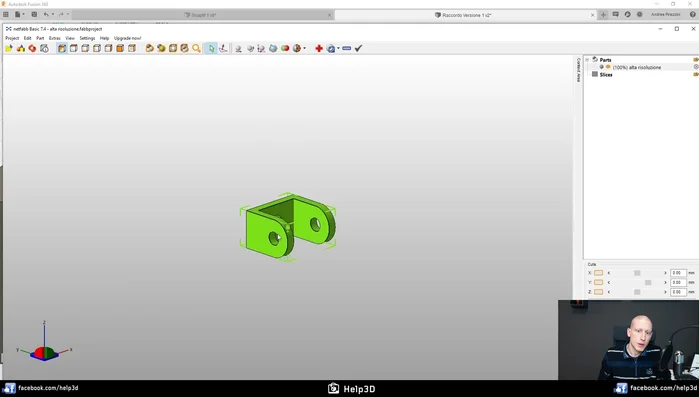Choose the highlighted selection pointer tool

[x=211, y=48]
